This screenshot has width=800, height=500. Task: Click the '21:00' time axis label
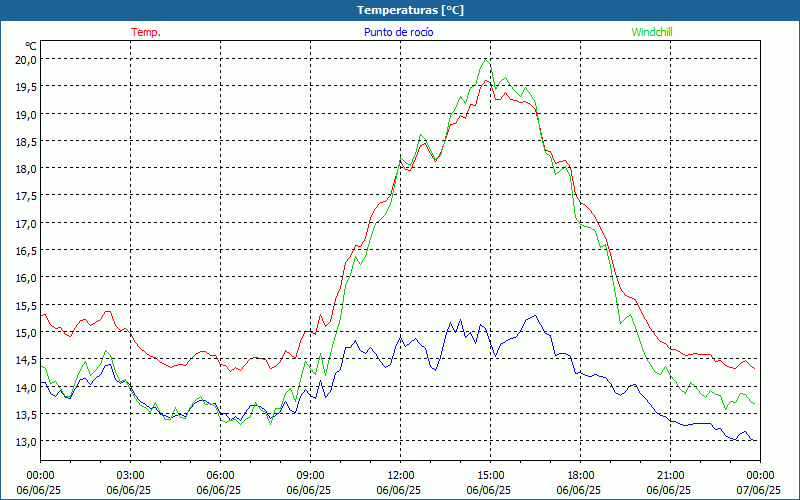670,476
